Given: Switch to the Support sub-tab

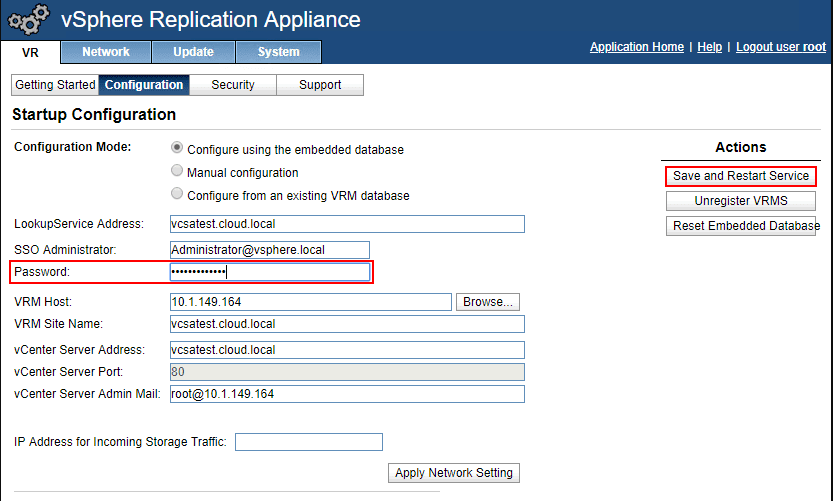Looking at the screenshot, I should point(320,85).
